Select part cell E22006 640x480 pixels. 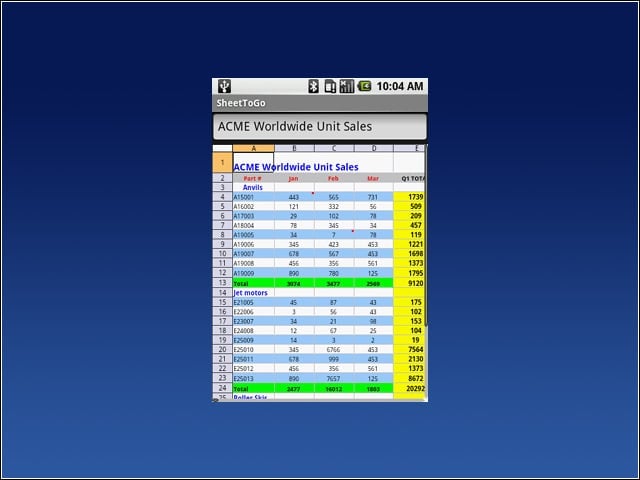[x=253, y=312]
